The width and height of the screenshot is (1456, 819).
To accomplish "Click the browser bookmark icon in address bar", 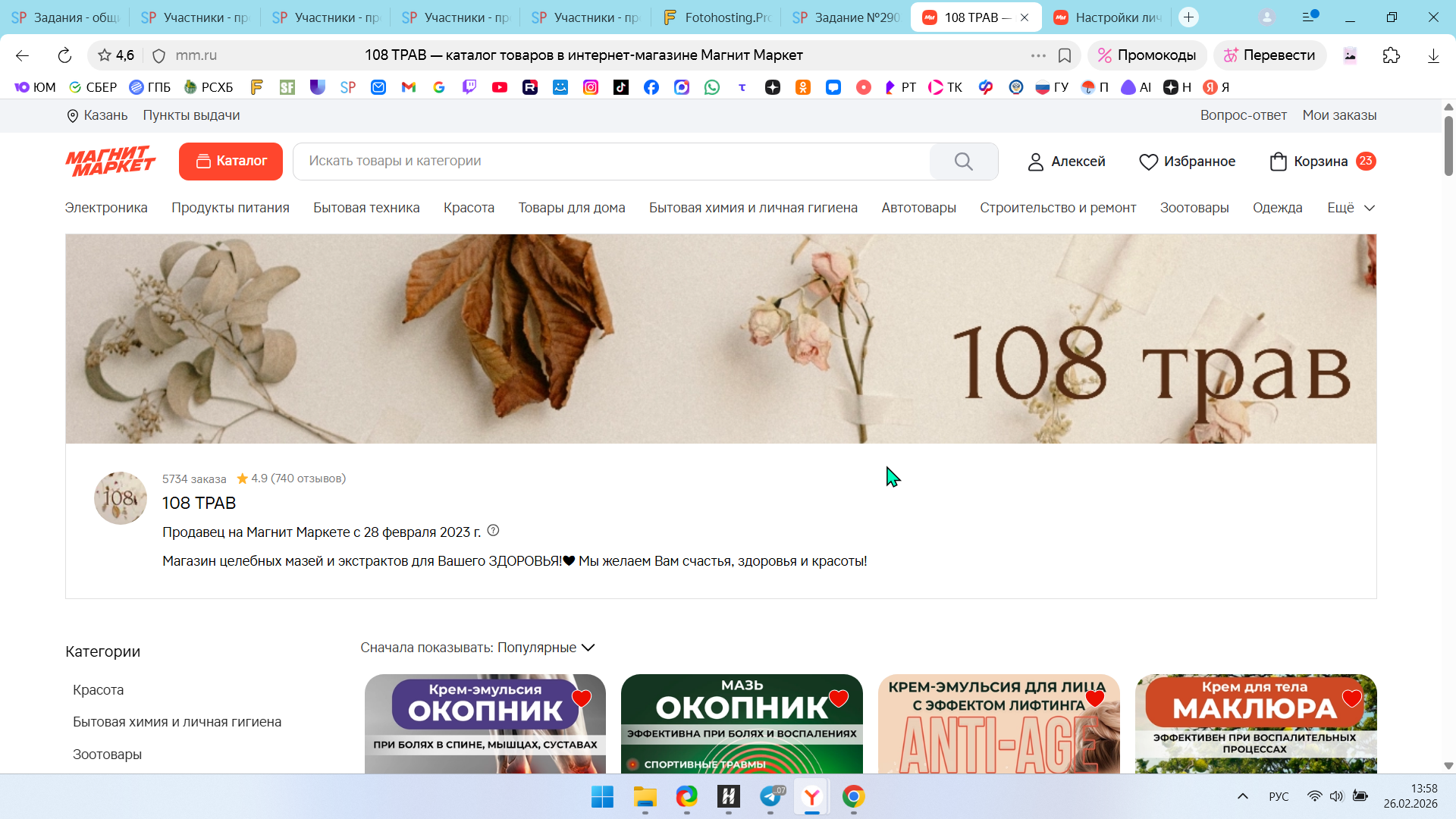I will (1065, 55).
